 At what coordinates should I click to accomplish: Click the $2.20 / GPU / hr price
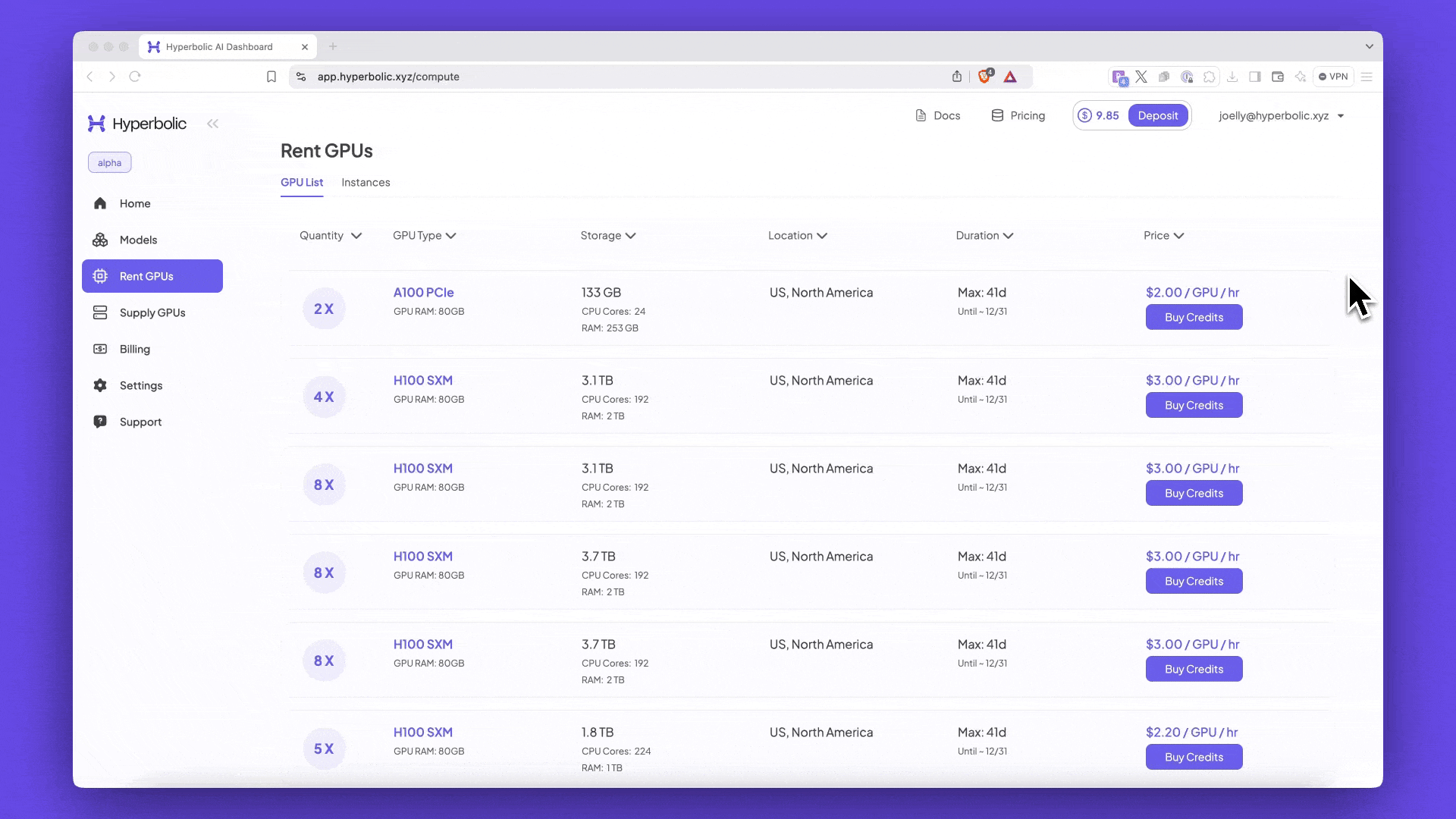(1191, 733)
